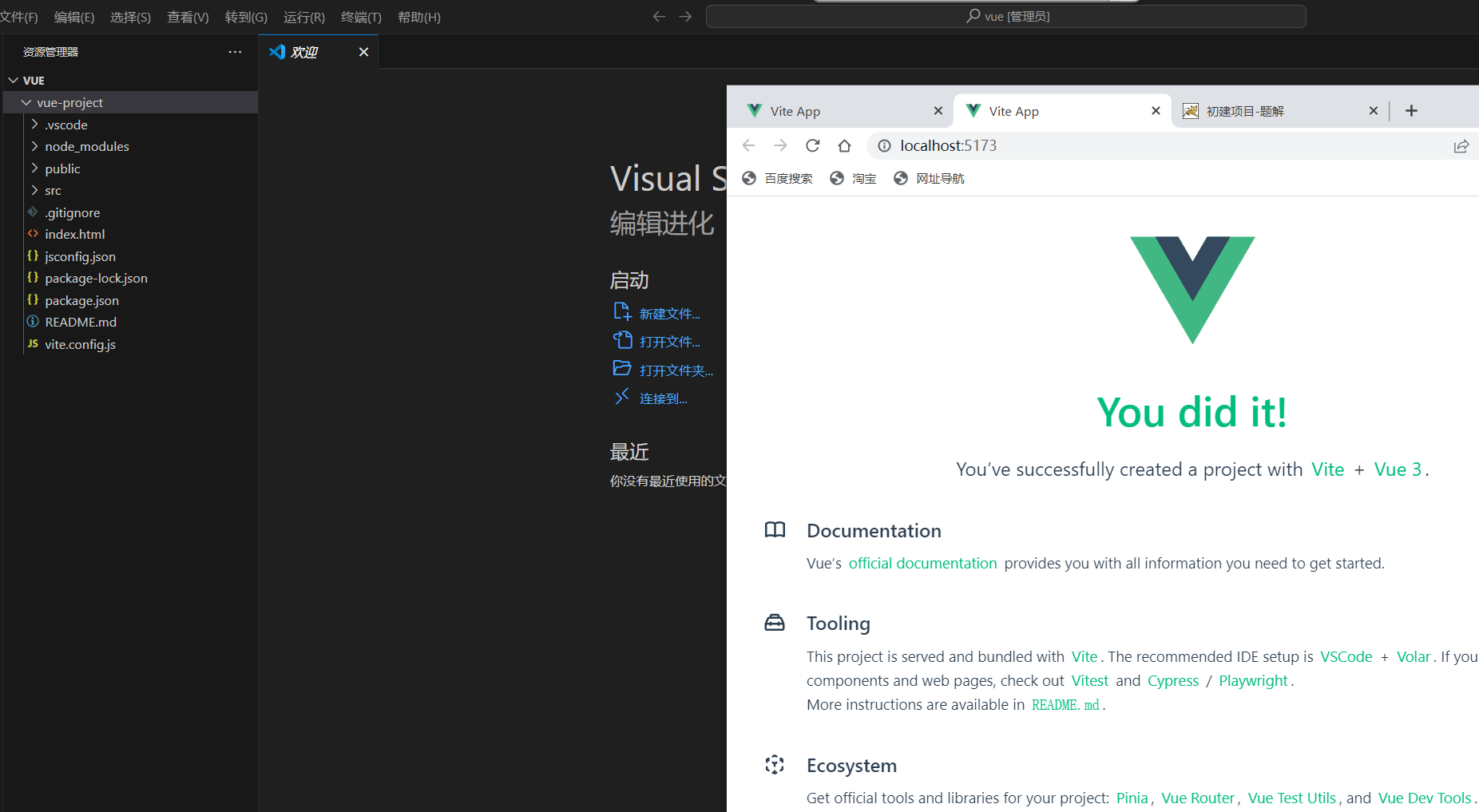Click the site info icon in address bar
The width and height of the screenshot is (1479, 812).
(x=884, y=145)
